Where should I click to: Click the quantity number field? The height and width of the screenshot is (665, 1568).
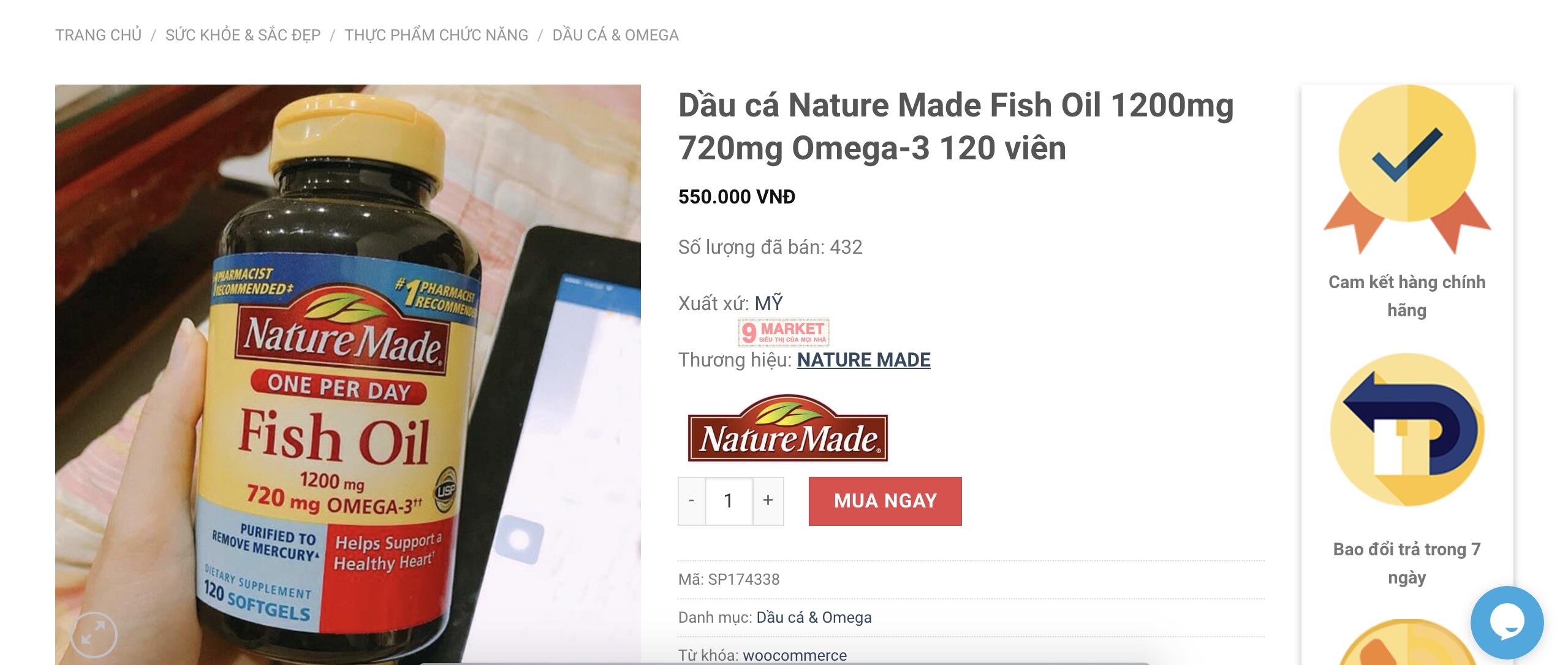point(729,501)
